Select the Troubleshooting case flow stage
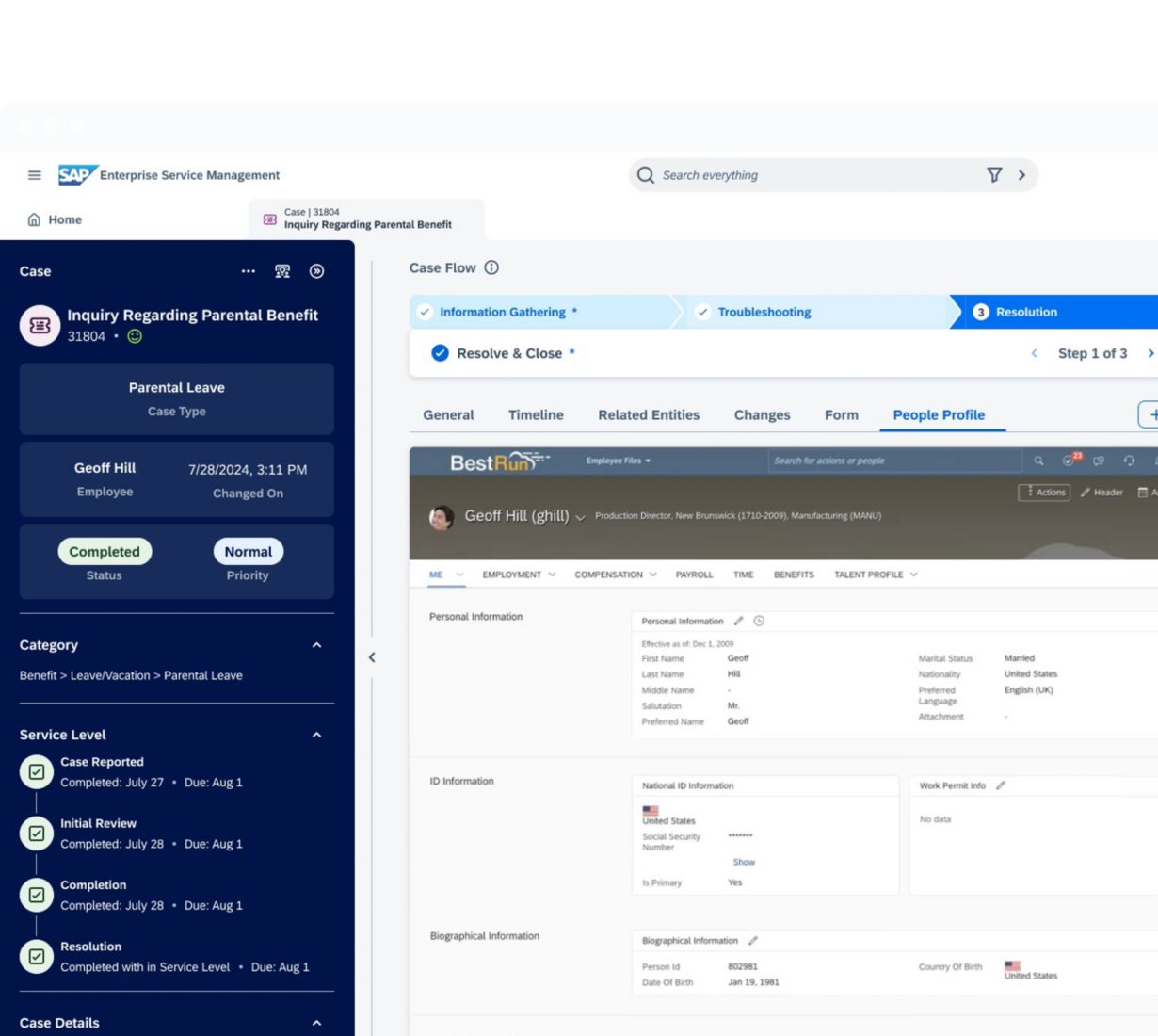The width and height of the screenshot is (1158, 1036). 764,312
